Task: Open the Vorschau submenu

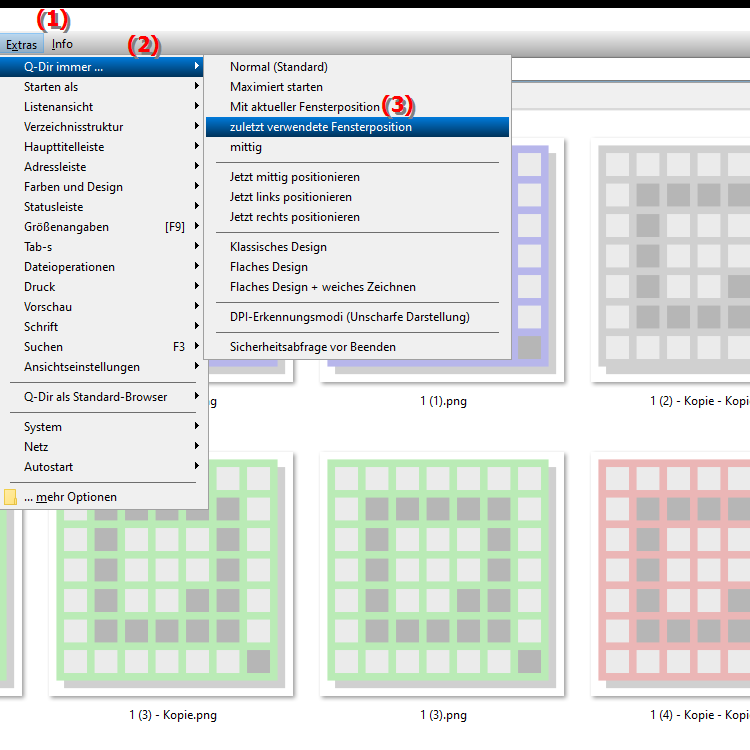Action: (x=101, y=307)
